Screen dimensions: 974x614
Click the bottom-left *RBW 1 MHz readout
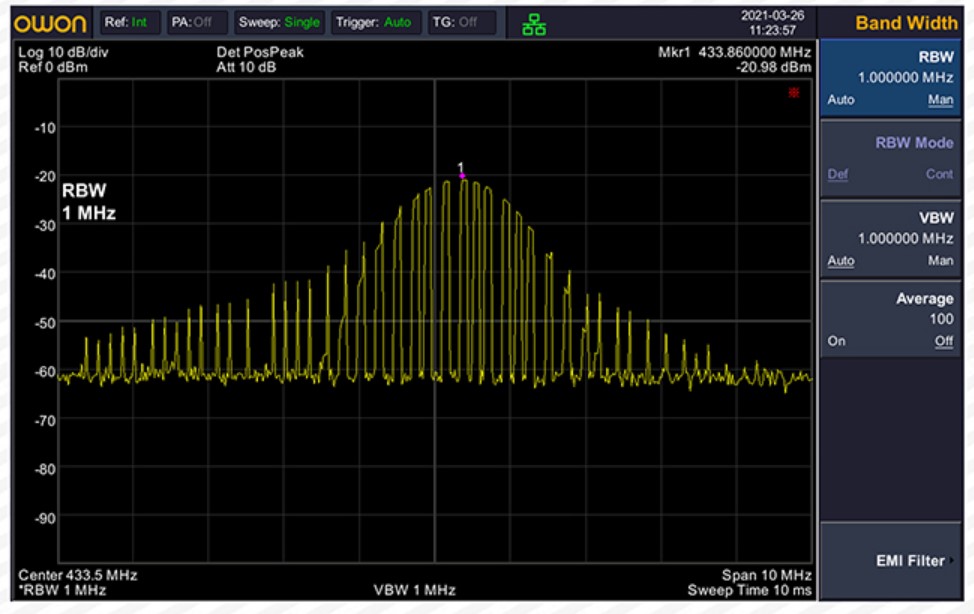coord(61,590)
